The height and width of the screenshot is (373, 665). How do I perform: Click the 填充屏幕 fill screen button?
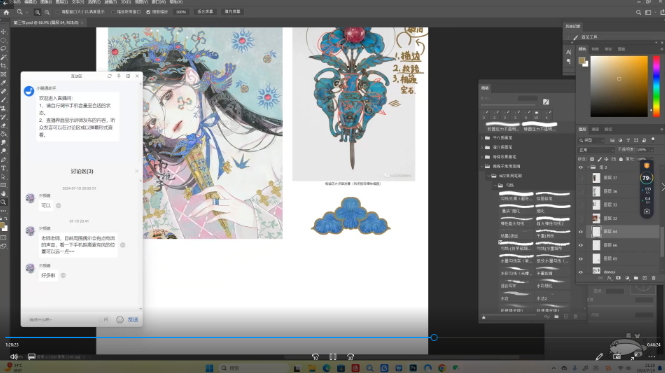tap(232, 12)
